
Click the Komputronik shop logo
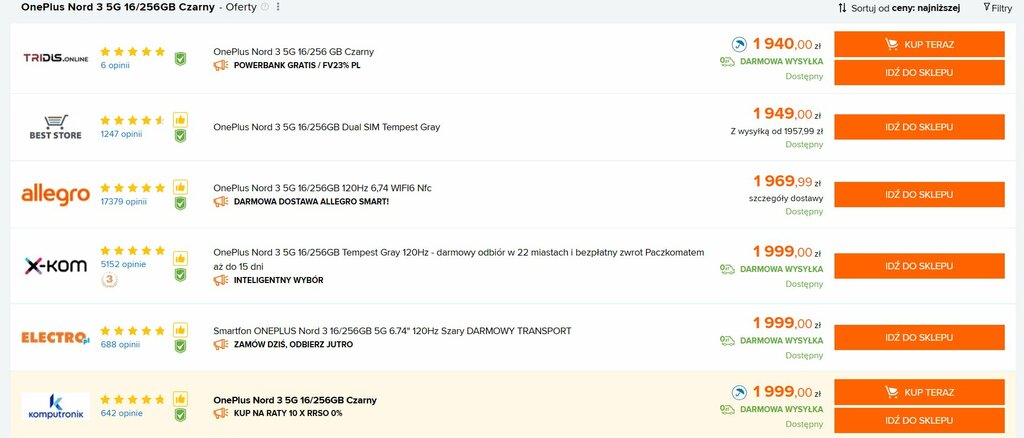[56, 406]
